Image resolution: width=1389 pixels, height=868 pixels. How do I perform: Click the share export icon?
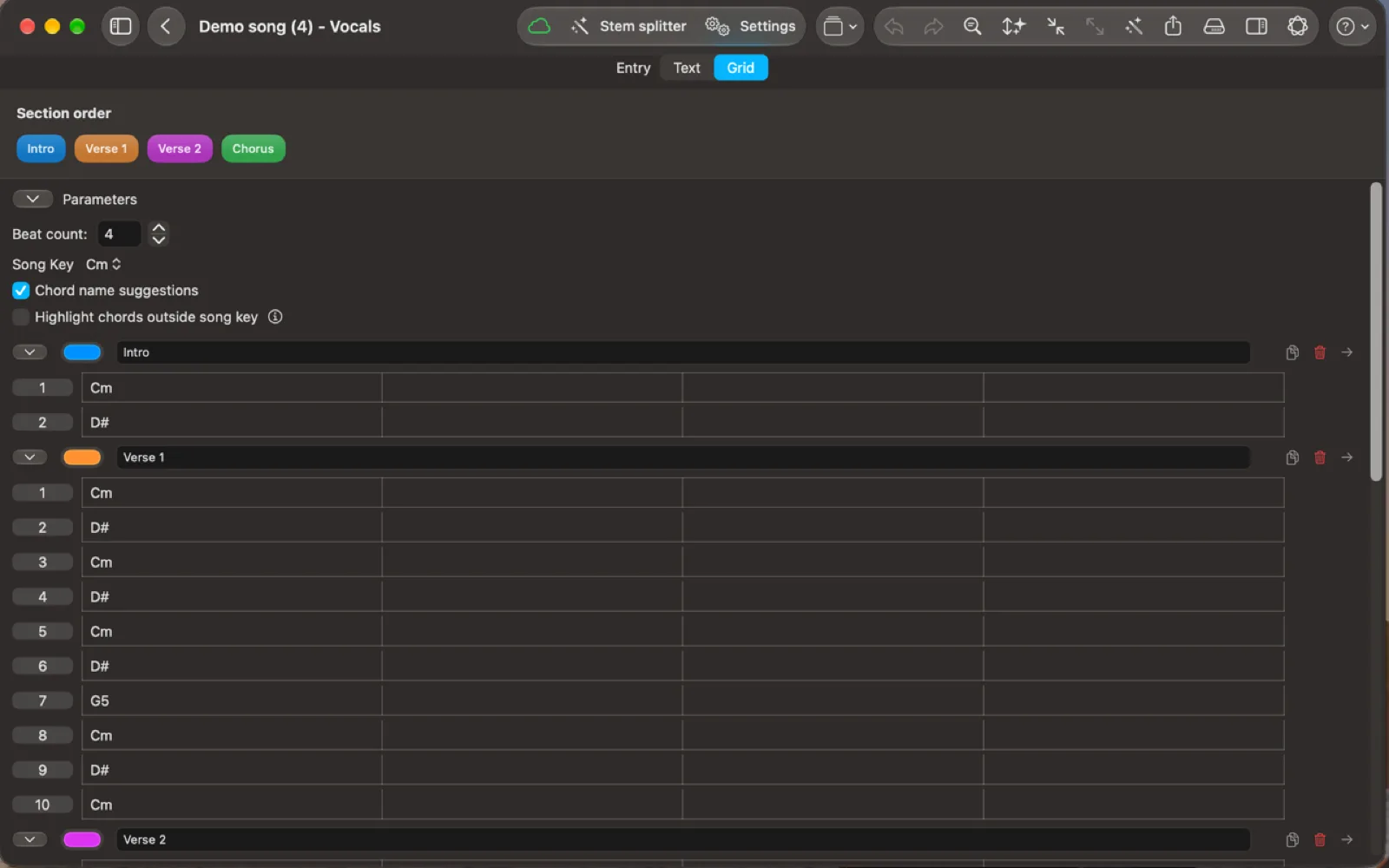pos(1173,26)
